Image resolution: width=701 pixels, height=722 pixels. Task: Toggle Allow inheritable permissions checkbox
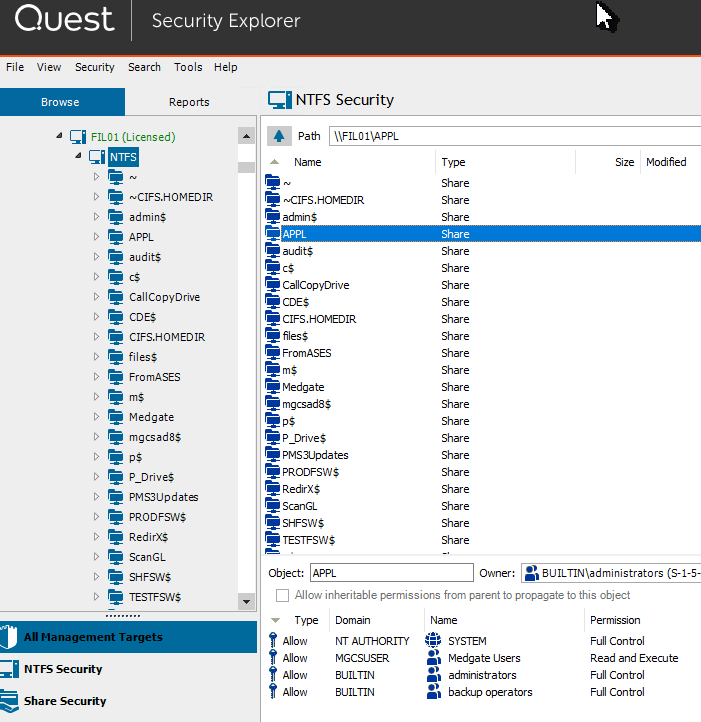pyautogui.click(x=282, y=595)
